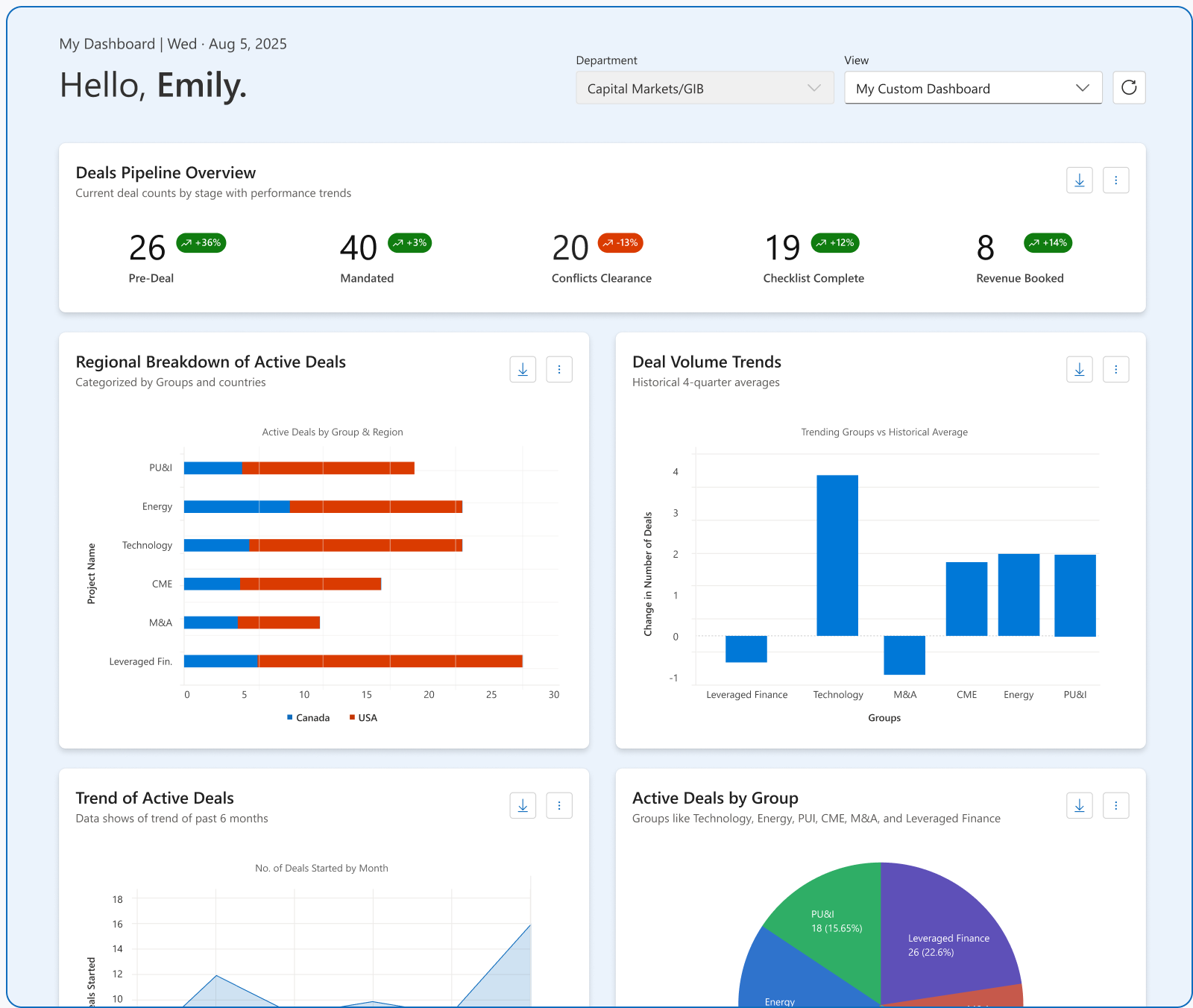Click the refresh dashboard icon
This screenshot has width=1193, height=1008.
1129,88
